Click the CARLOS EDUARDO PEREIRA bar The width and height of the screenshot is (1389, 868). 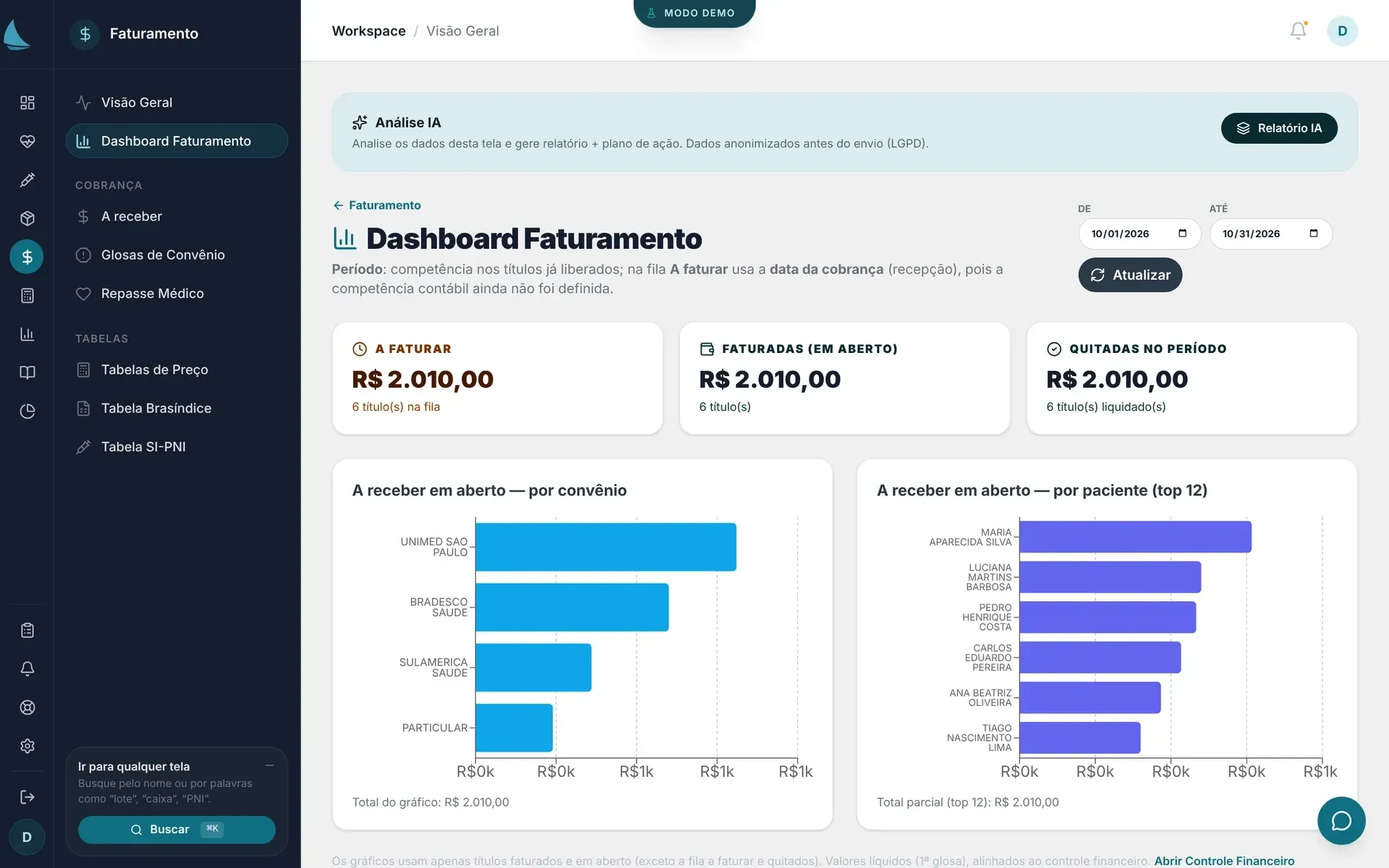point(1100,658)
